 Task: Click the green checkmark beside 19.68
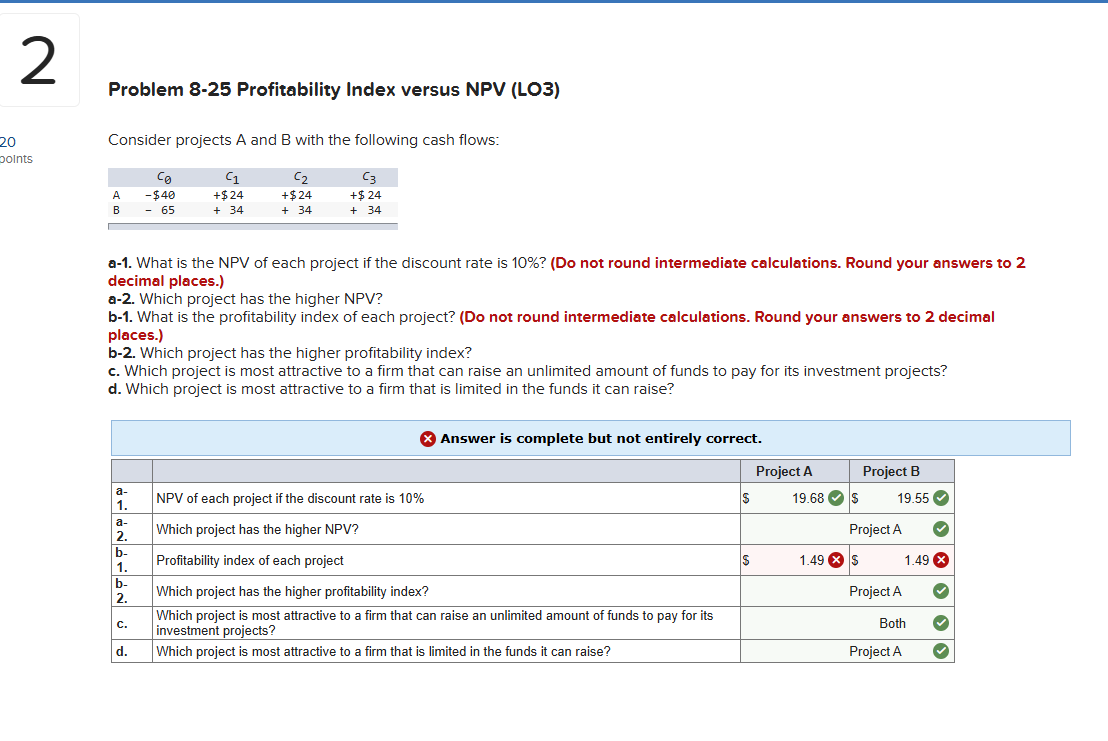(x=834, y=497)
